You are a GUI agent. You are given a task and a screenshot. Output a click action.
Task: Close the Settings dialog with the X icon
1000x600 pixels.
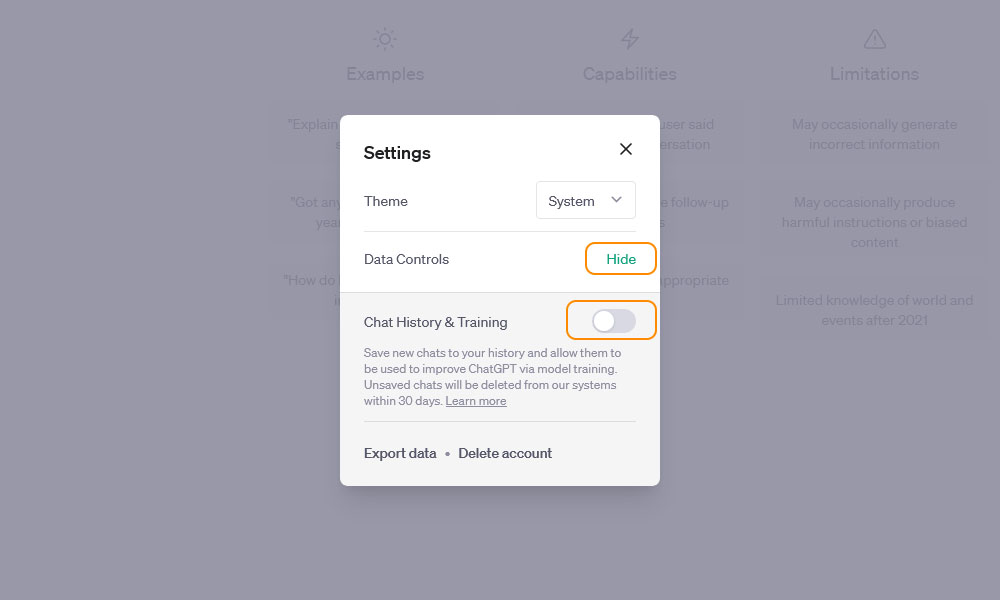[x=626, y=149]
